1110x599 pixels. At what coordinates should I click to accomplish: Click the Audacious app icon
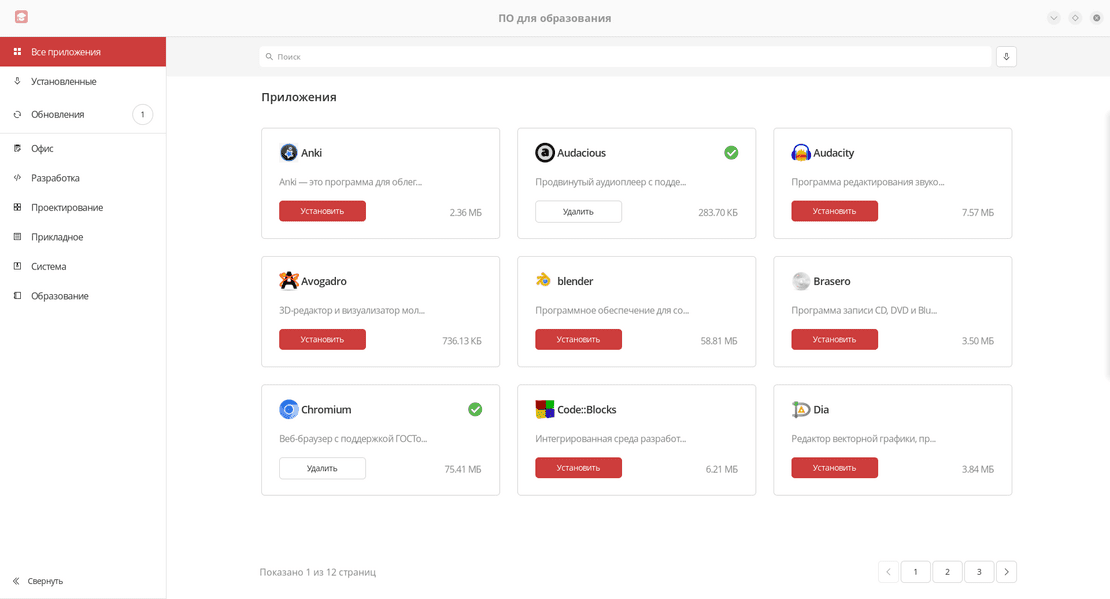[x=544, y=152]
